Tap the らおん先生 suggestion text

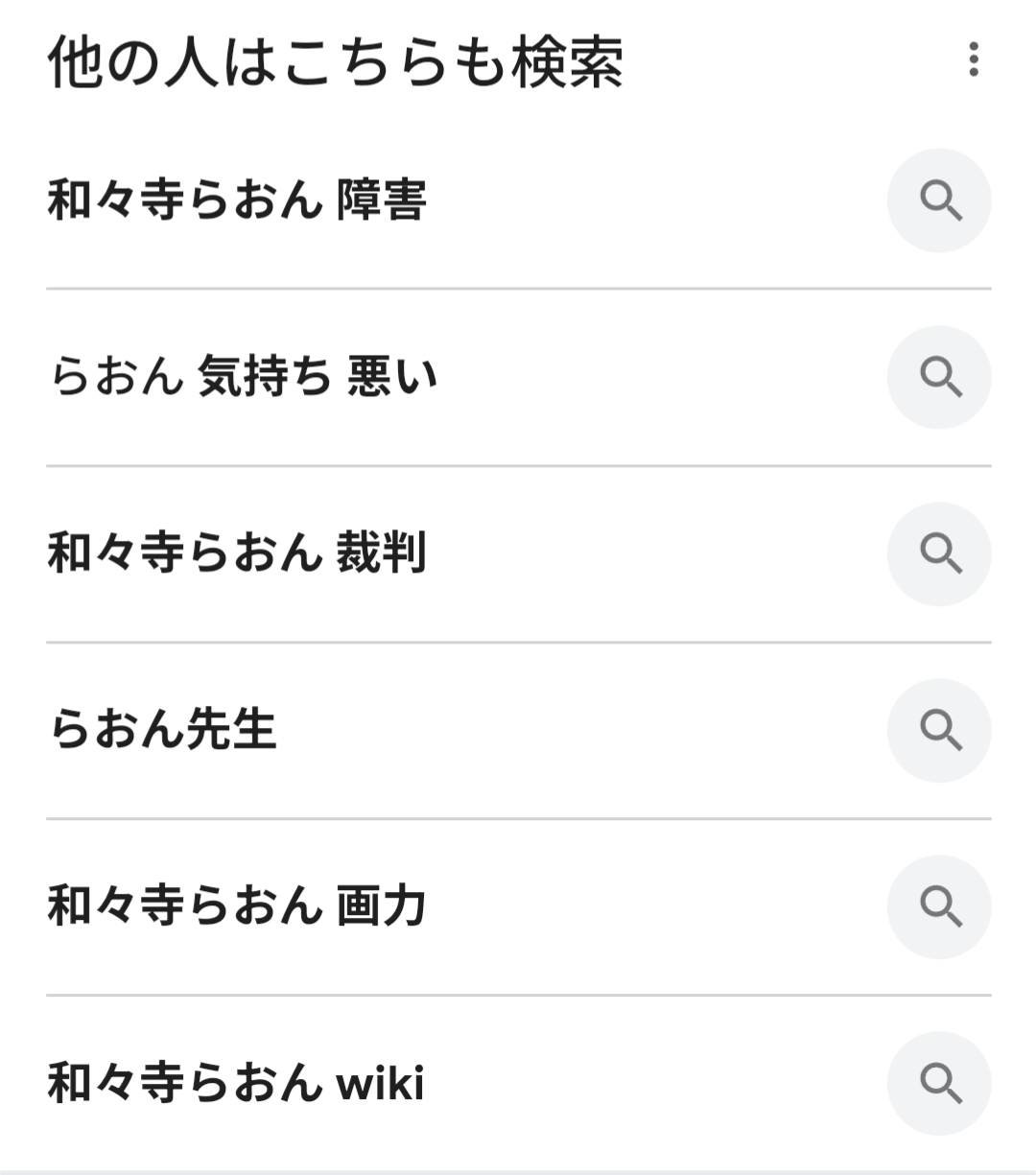pos(163,730)
